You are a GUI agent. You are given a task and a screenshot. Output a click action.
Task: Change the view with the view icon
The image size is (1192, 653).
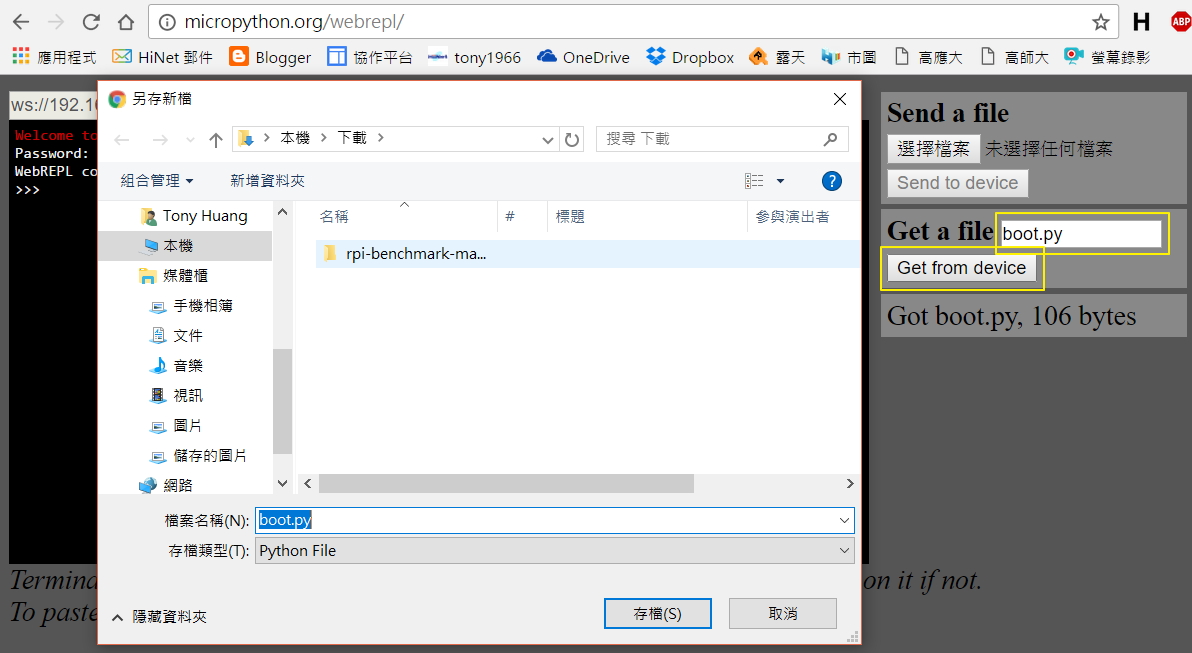point(754,181)
